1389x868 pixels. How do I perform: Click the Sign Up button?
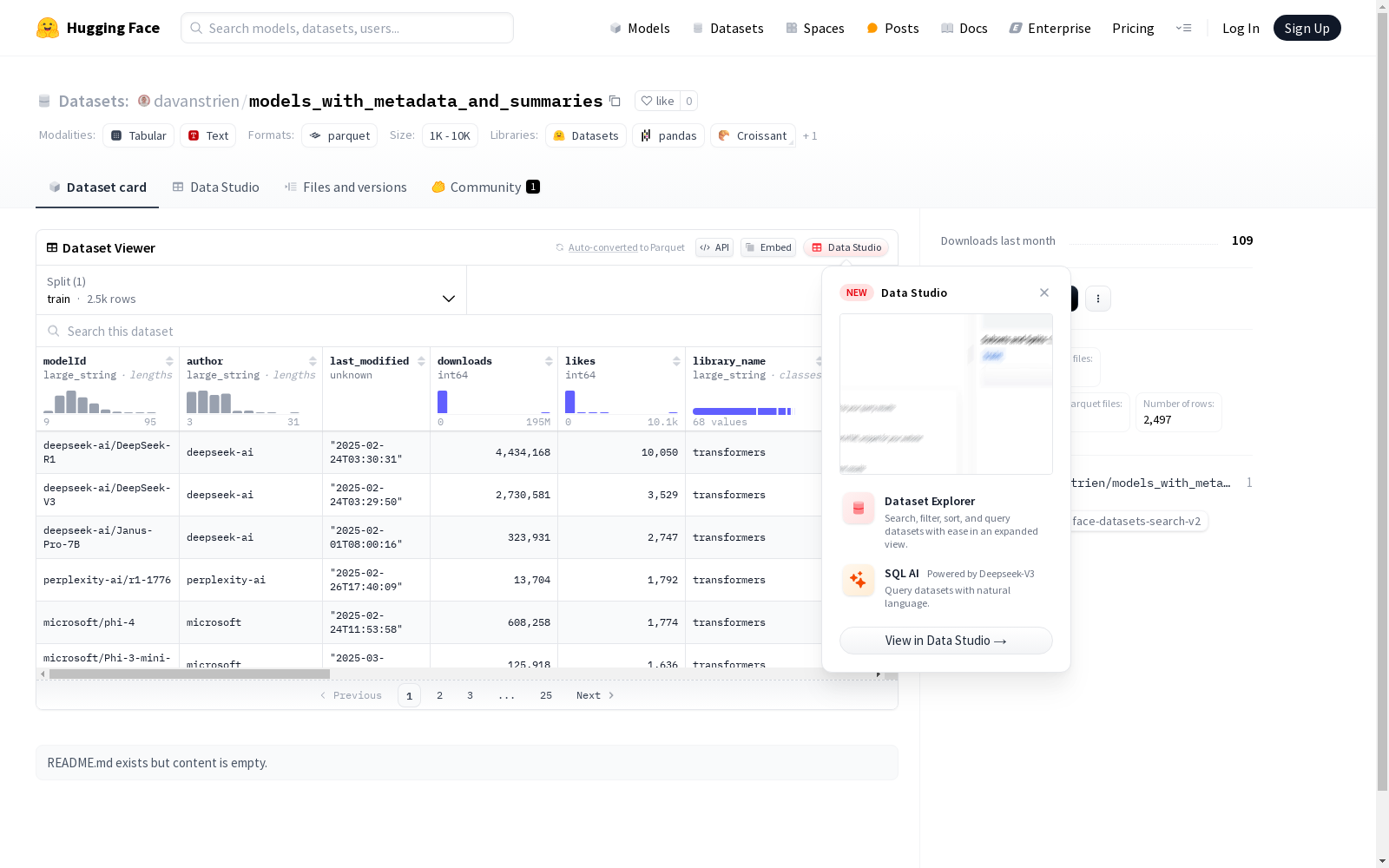pyautogui.click(x=1307, y=28)
